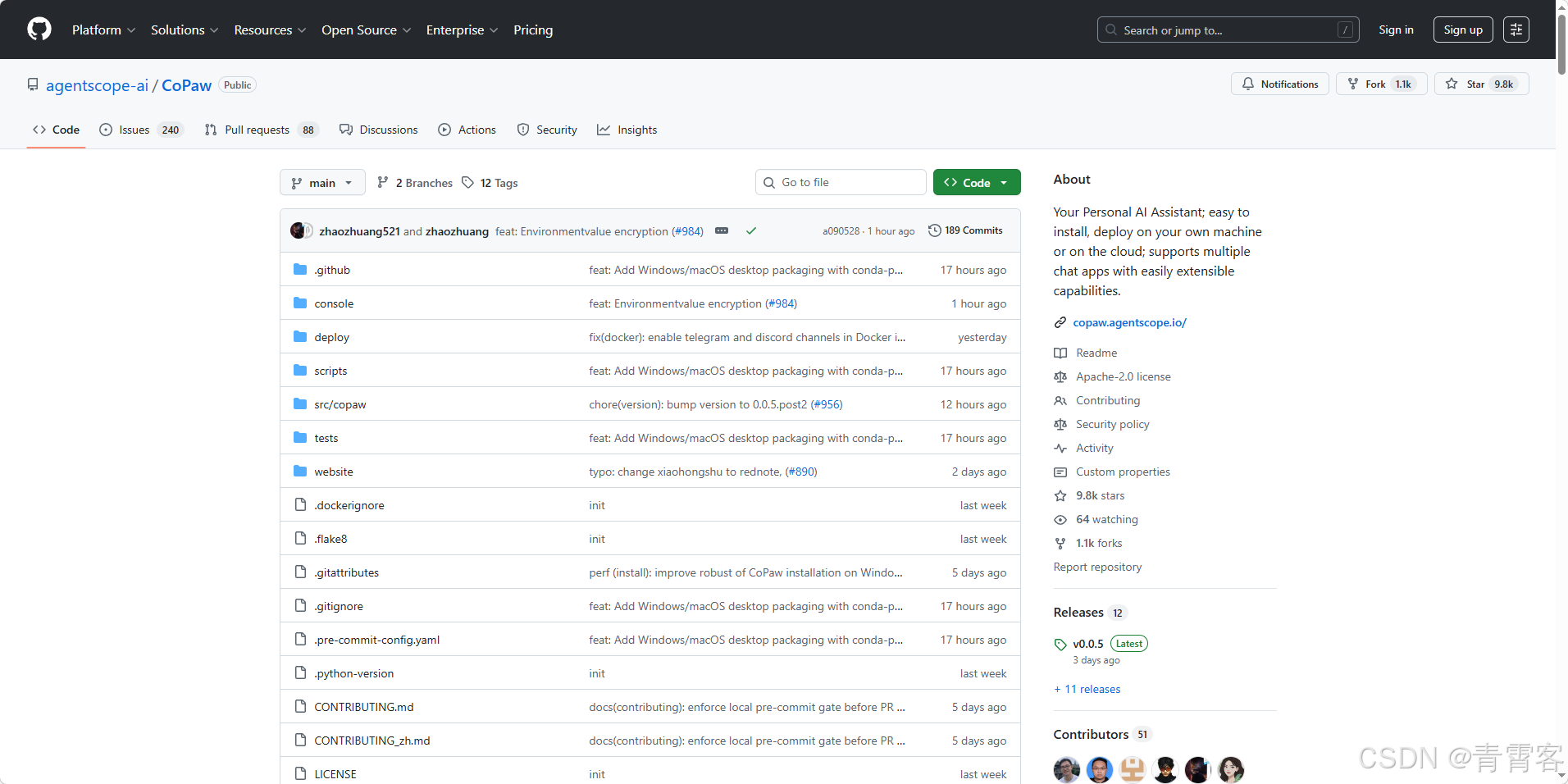Open the global navigation settings icon

tap(1516, 30)
